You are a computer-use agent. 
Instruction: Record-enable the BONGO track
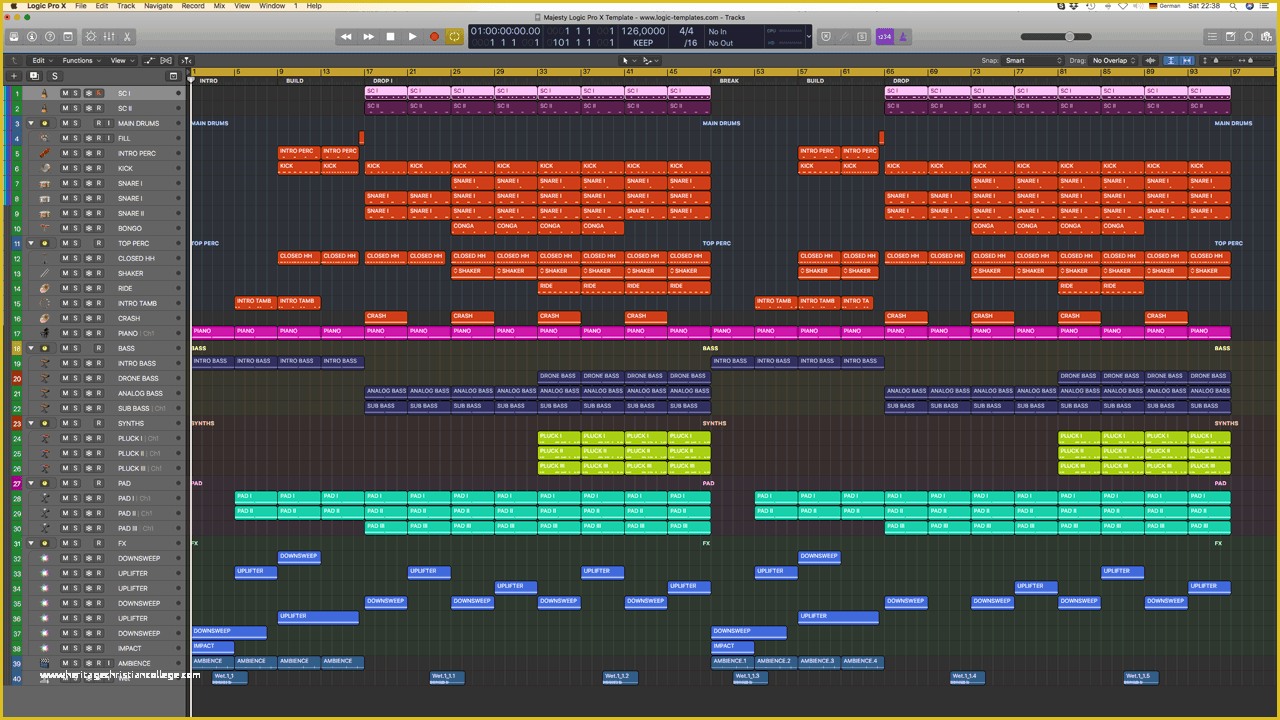click(98, 228)
